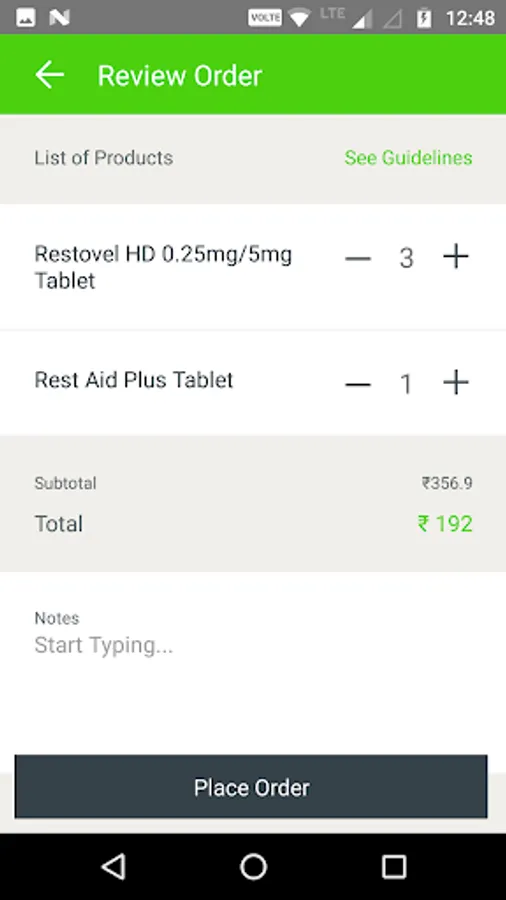Tap the Restovel quantity value 3

coord(407,258)
